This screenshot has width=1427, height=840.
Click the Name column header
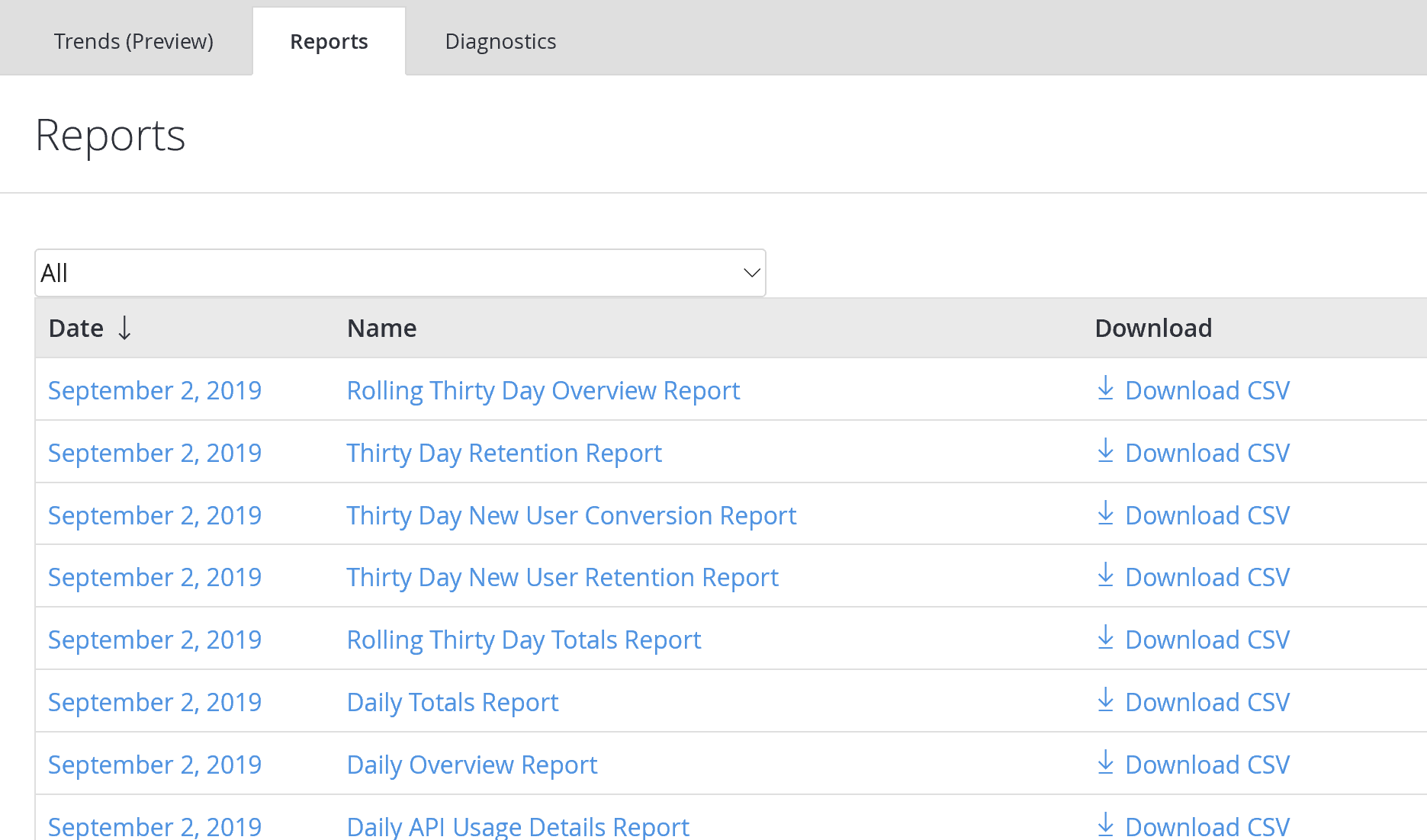(381, 328)
